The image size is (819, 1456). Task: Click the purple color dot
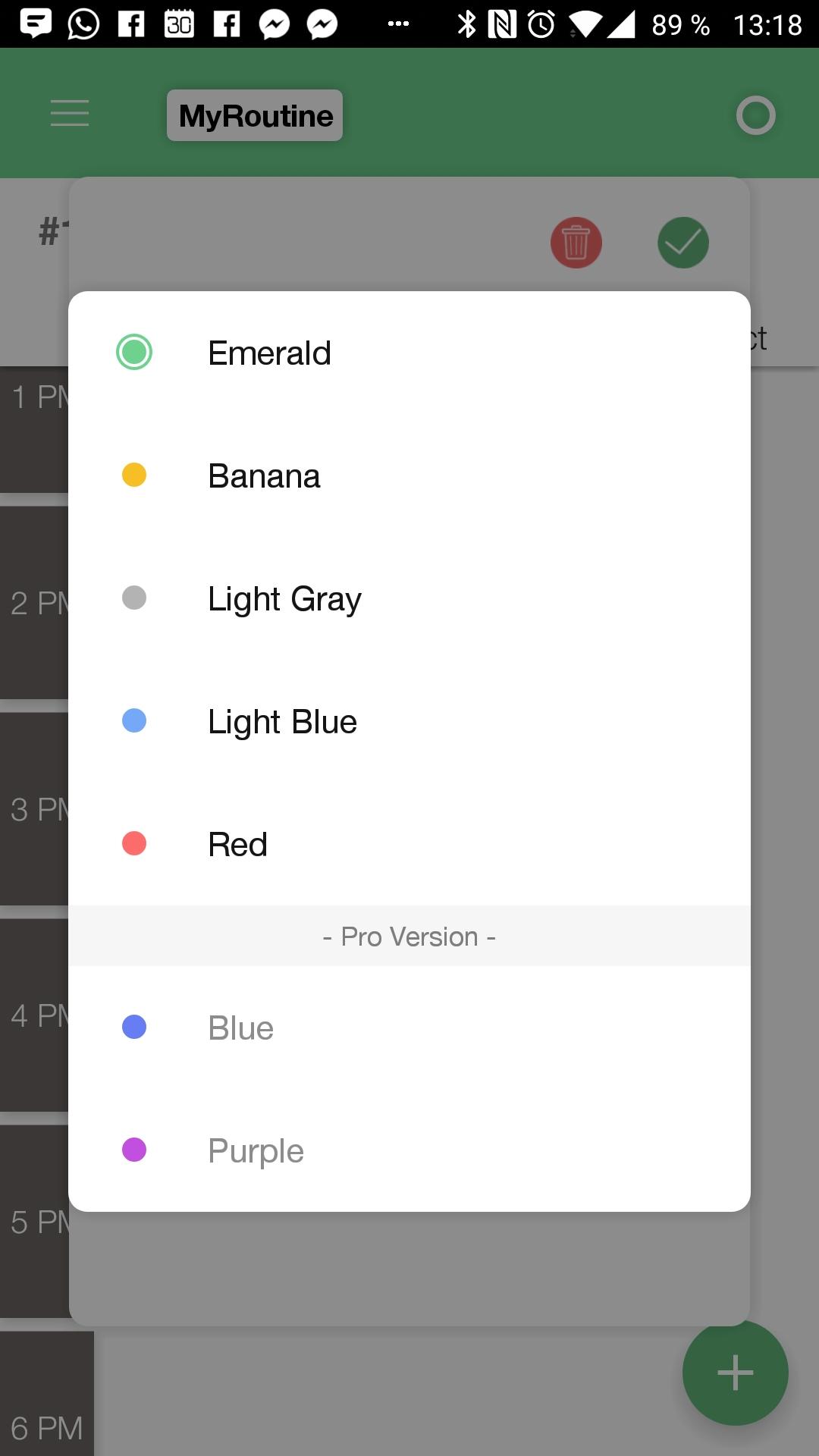click(134, 1150)
